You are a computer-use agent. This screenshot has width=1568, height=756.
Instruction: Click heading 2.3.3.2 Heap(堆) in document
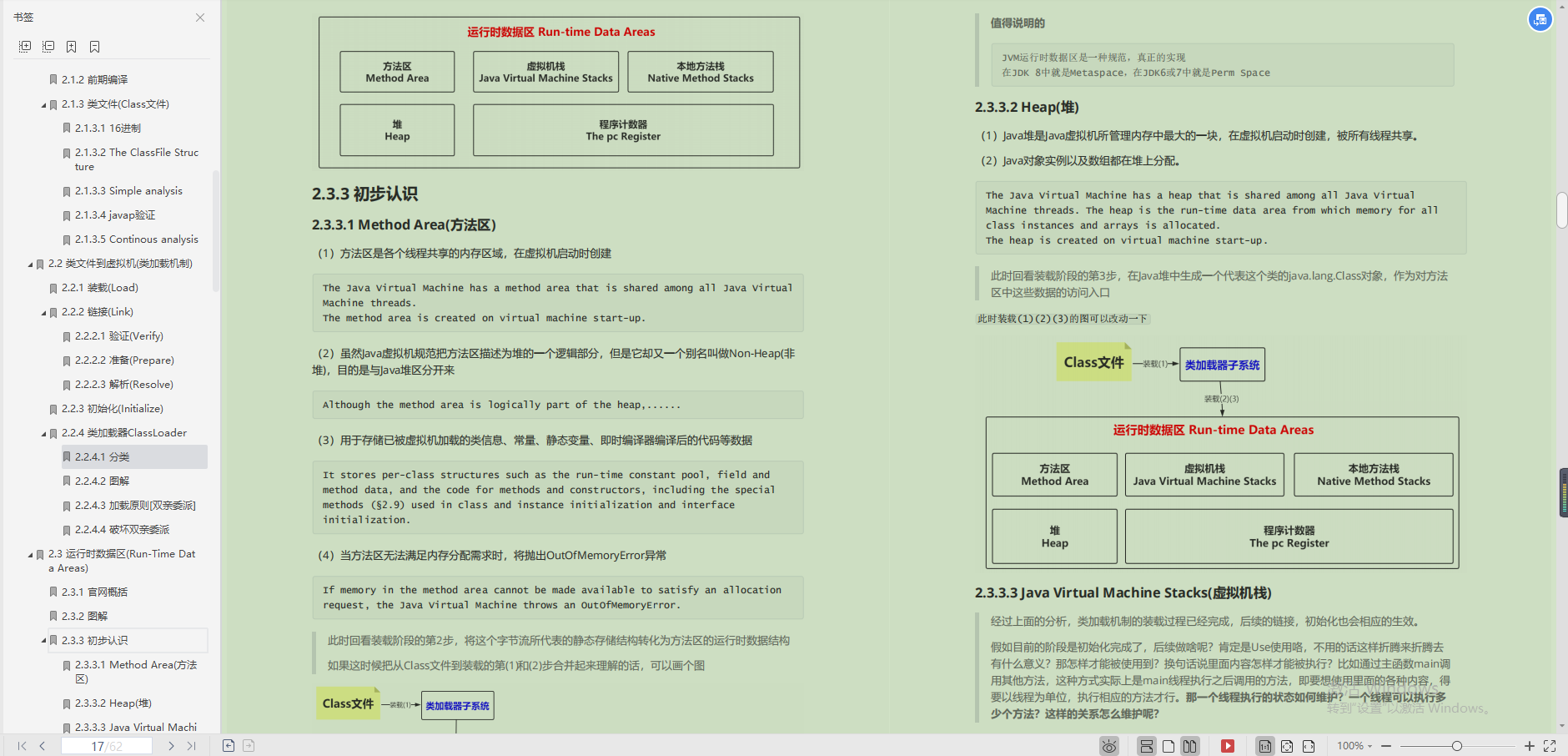click(x=1027, y=107)
